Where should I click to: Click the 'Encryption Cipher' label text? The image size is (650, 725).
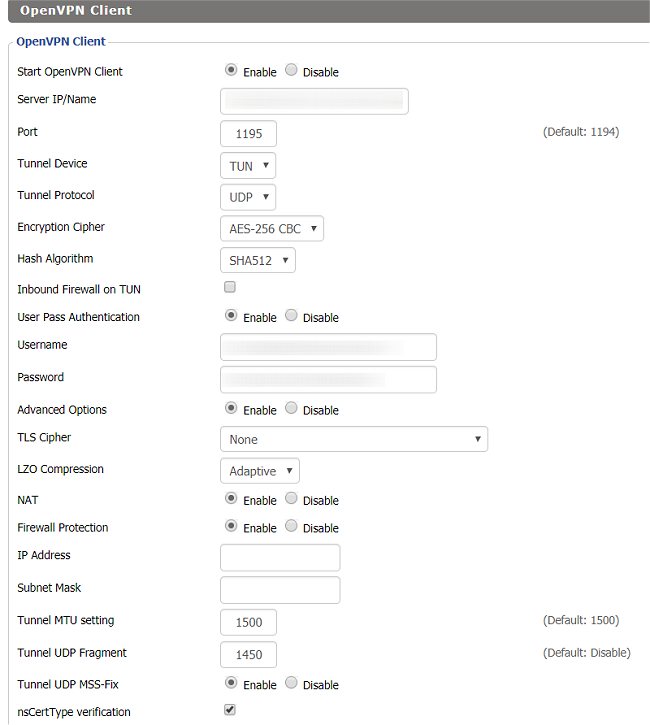point(61,227)
